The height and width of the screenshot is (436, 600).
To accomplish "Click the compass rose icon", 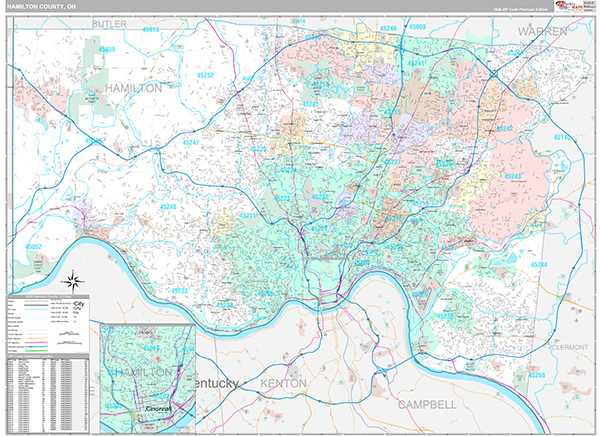I will click(72, 281).
